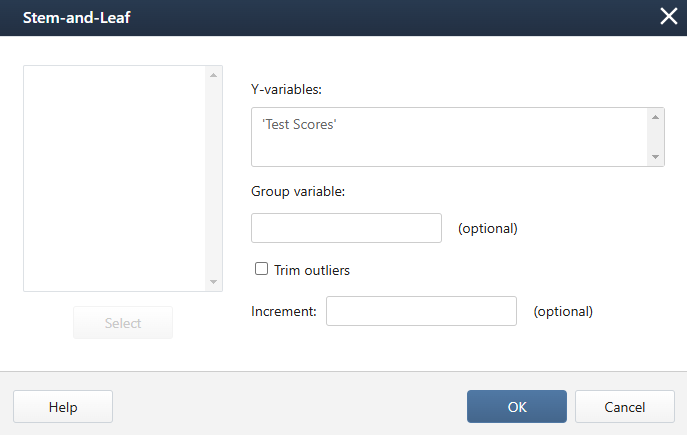Cancel the Stem-and-Leaf dialog
The height and width of the screenshot is (435, 687).
click(624, 407)
